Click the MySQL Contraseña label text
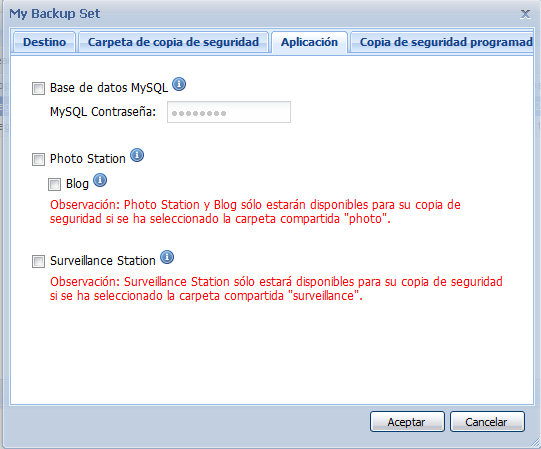Viewport: 541px width, 449px height. (x=103, y=112)
